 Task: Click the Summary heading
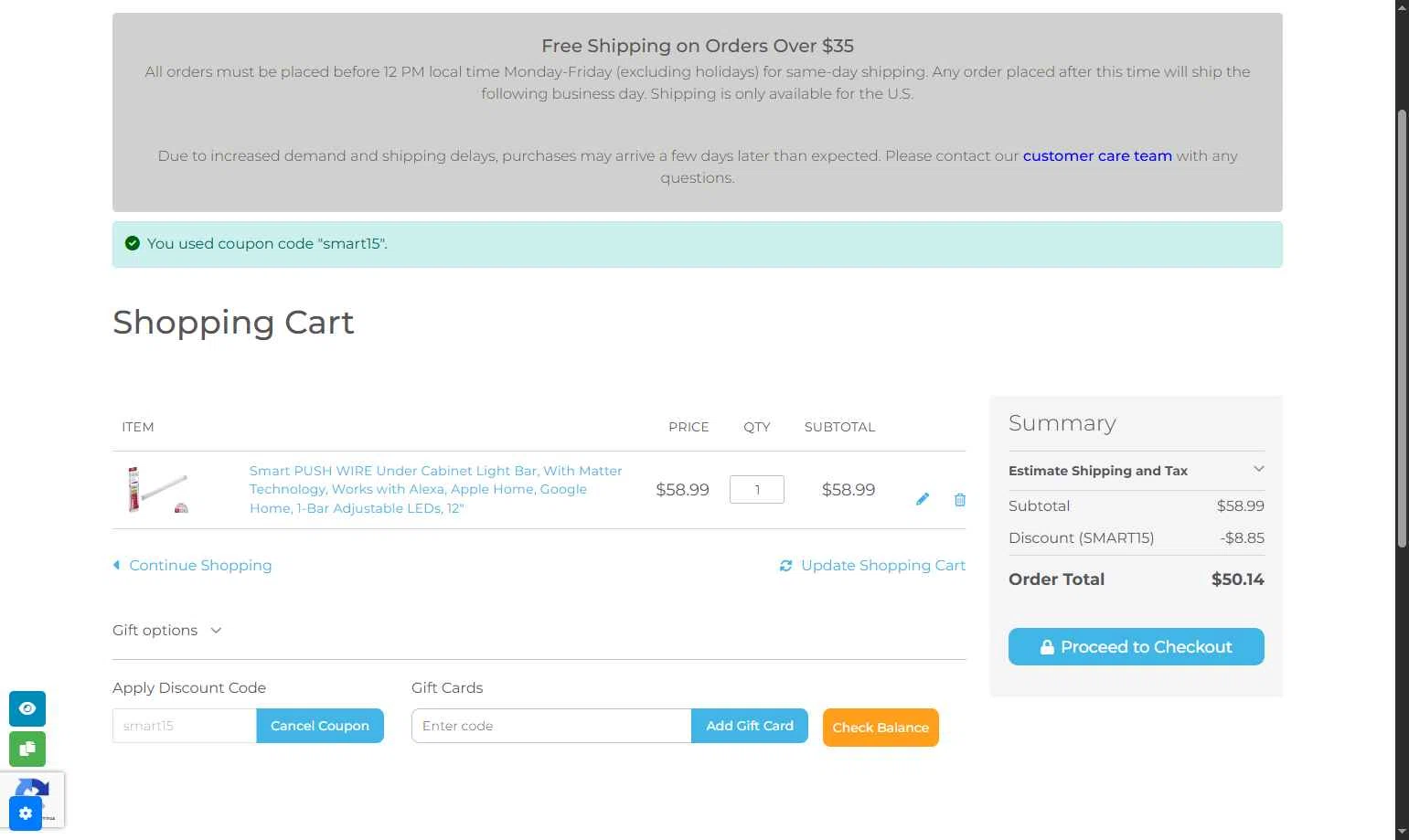pyautogui.click(x=1062, y=423)
